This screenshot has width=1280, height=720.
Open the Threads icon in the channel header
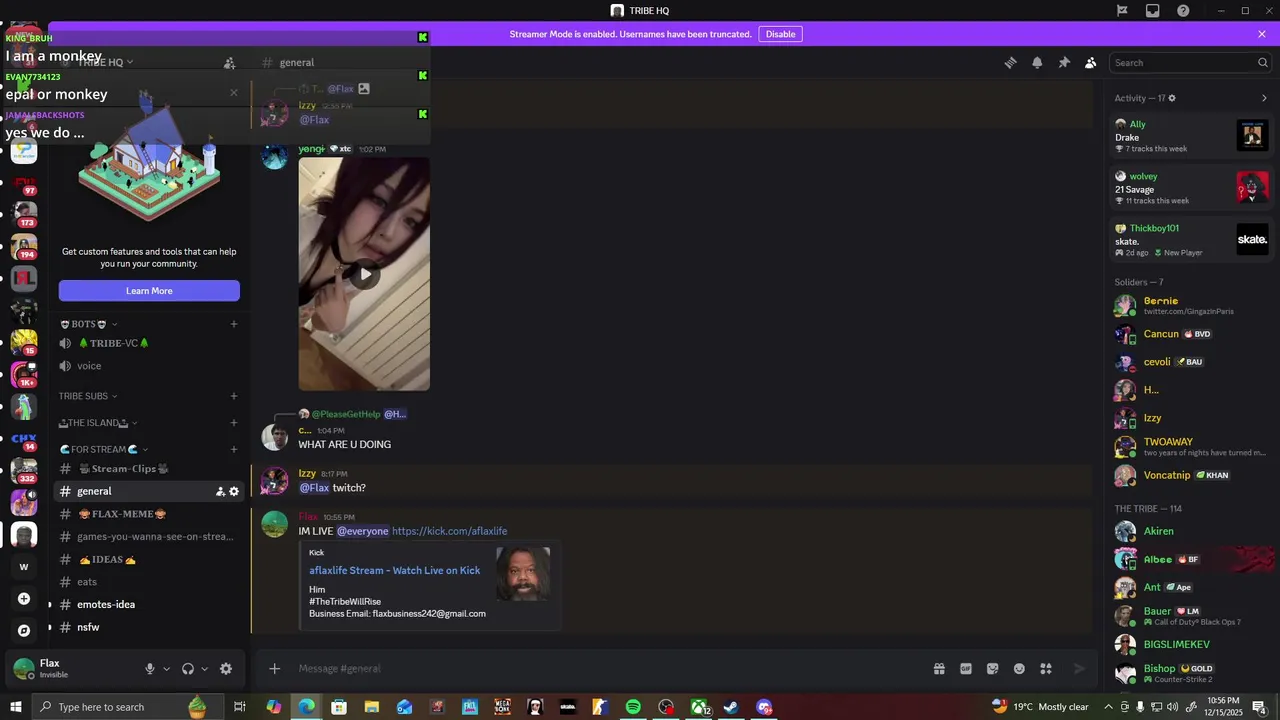[x=1010, y=62]
